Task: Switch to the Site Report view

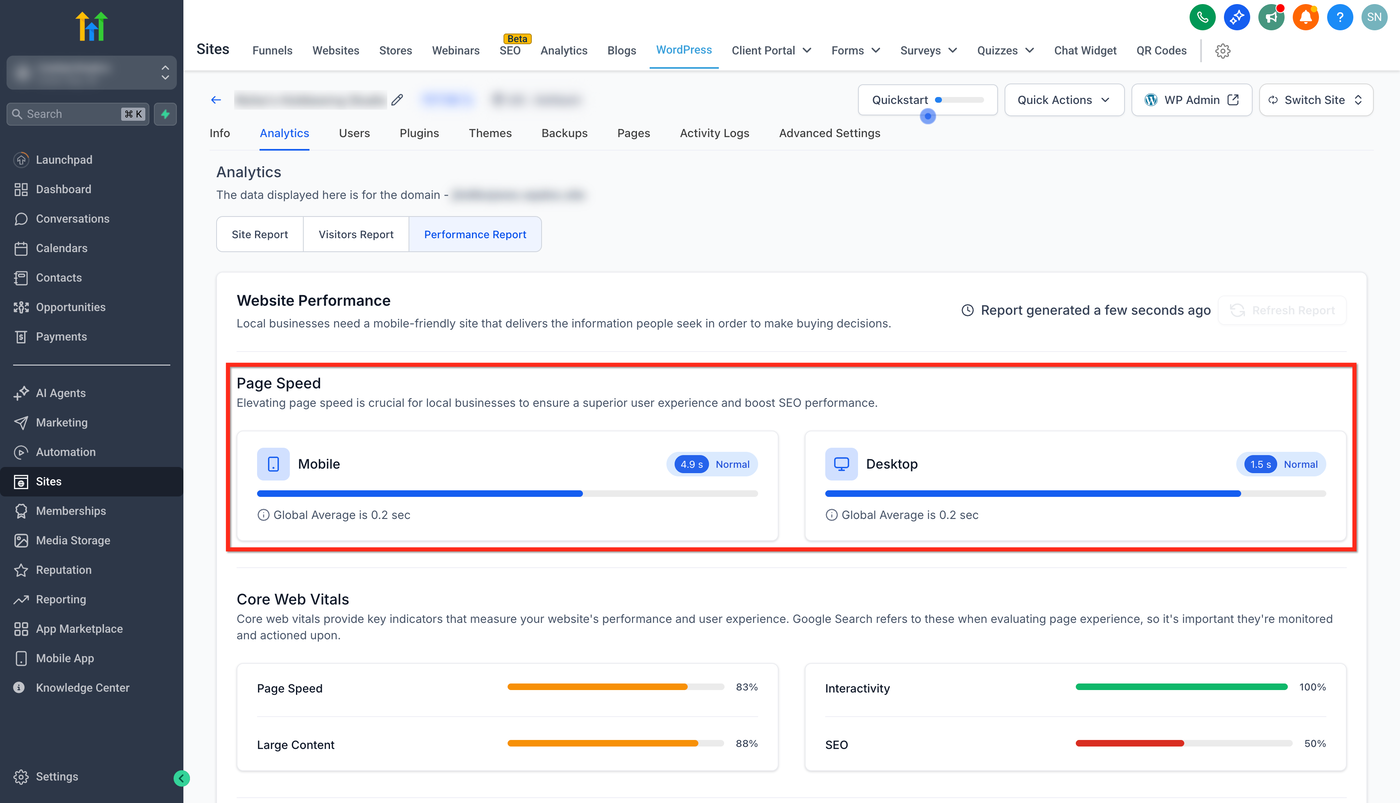Action: click(260, 234)
